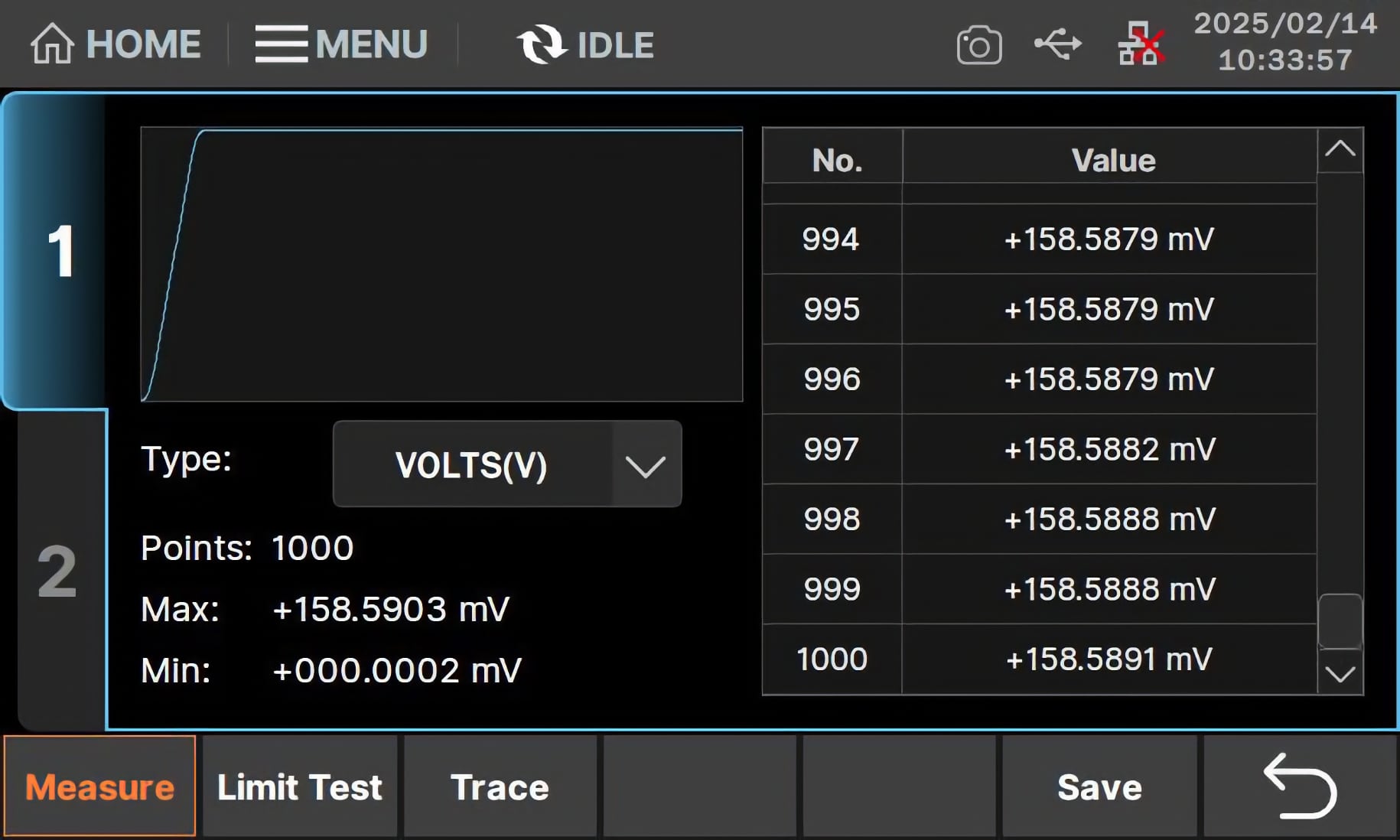Click the Max value +158.5903 mV

390,609
